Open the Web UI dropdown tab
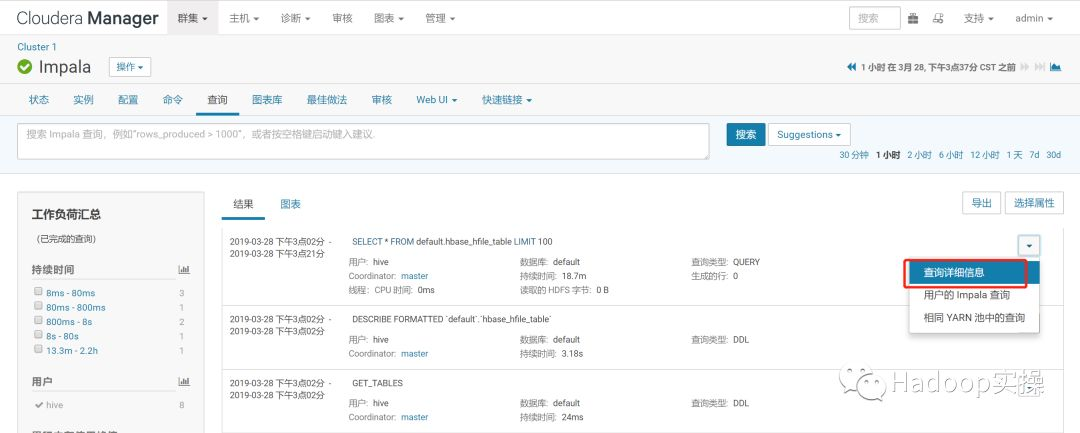Screen dimensions: 1080x433 (436, 100)
